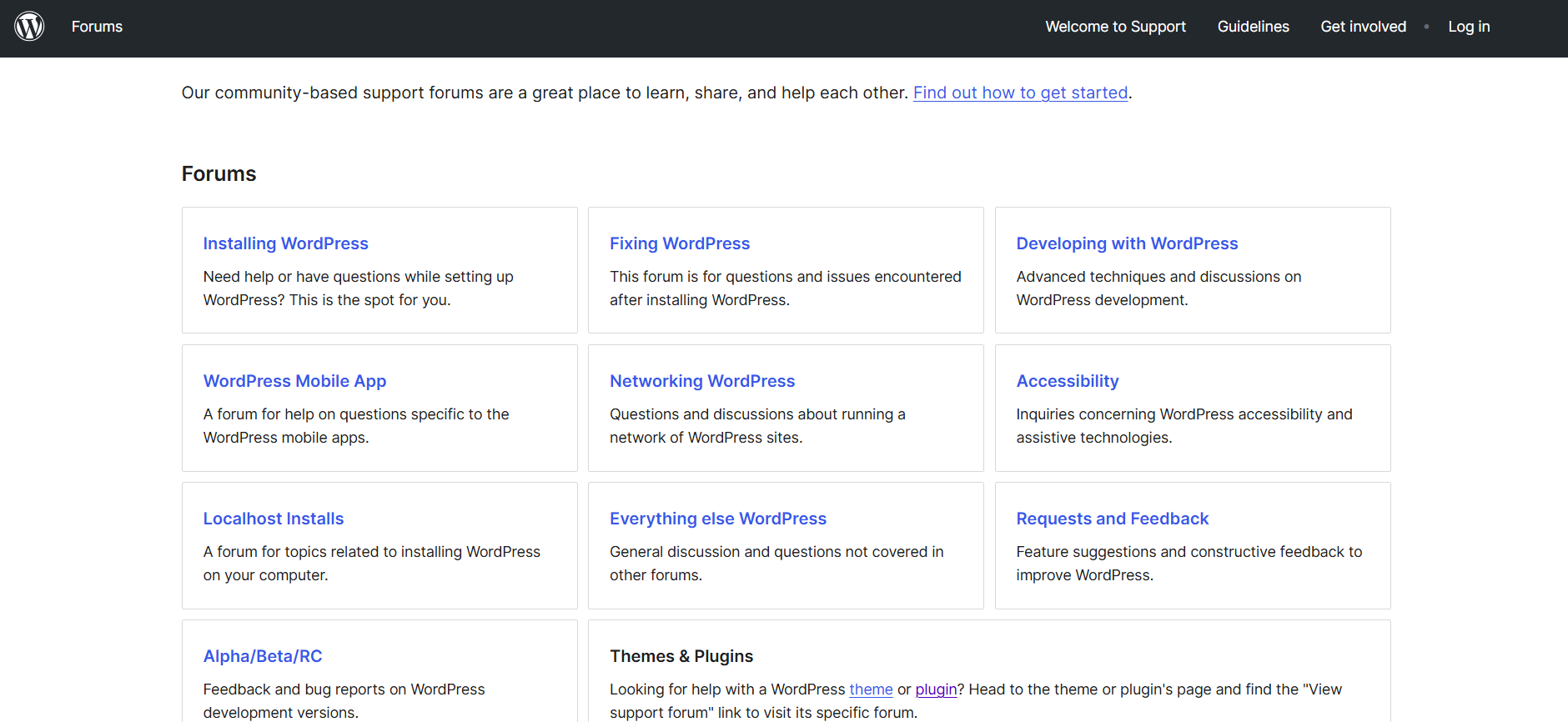Click text 'Advanced techniques and discussions on'
Image resolution: width=1568 pixels, height=722 pixels.
tap(1158, 277)
